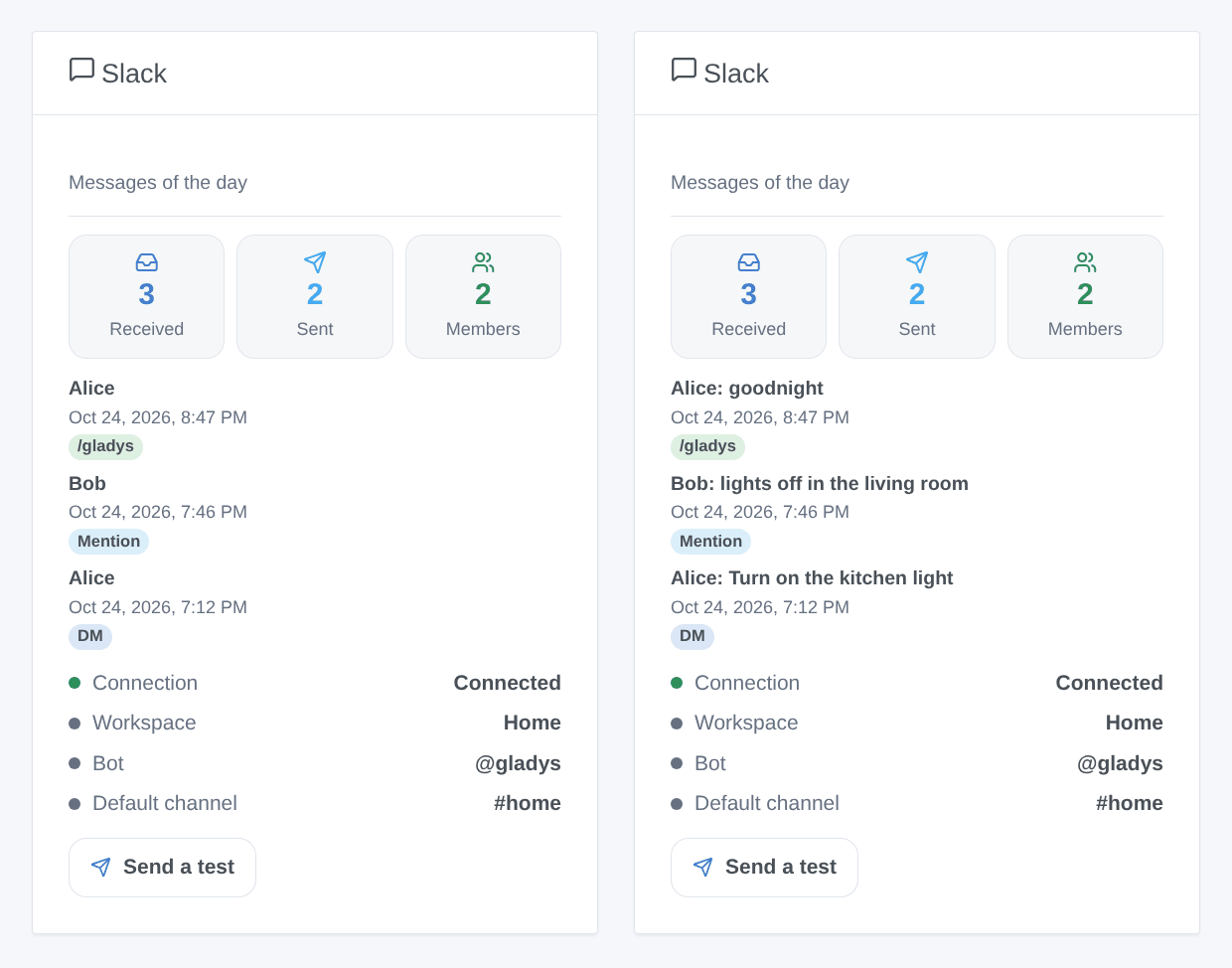Select the Members tile in left card
Image resolution: width=1232 pixels, height=968 pixels.
pos(483,296)
